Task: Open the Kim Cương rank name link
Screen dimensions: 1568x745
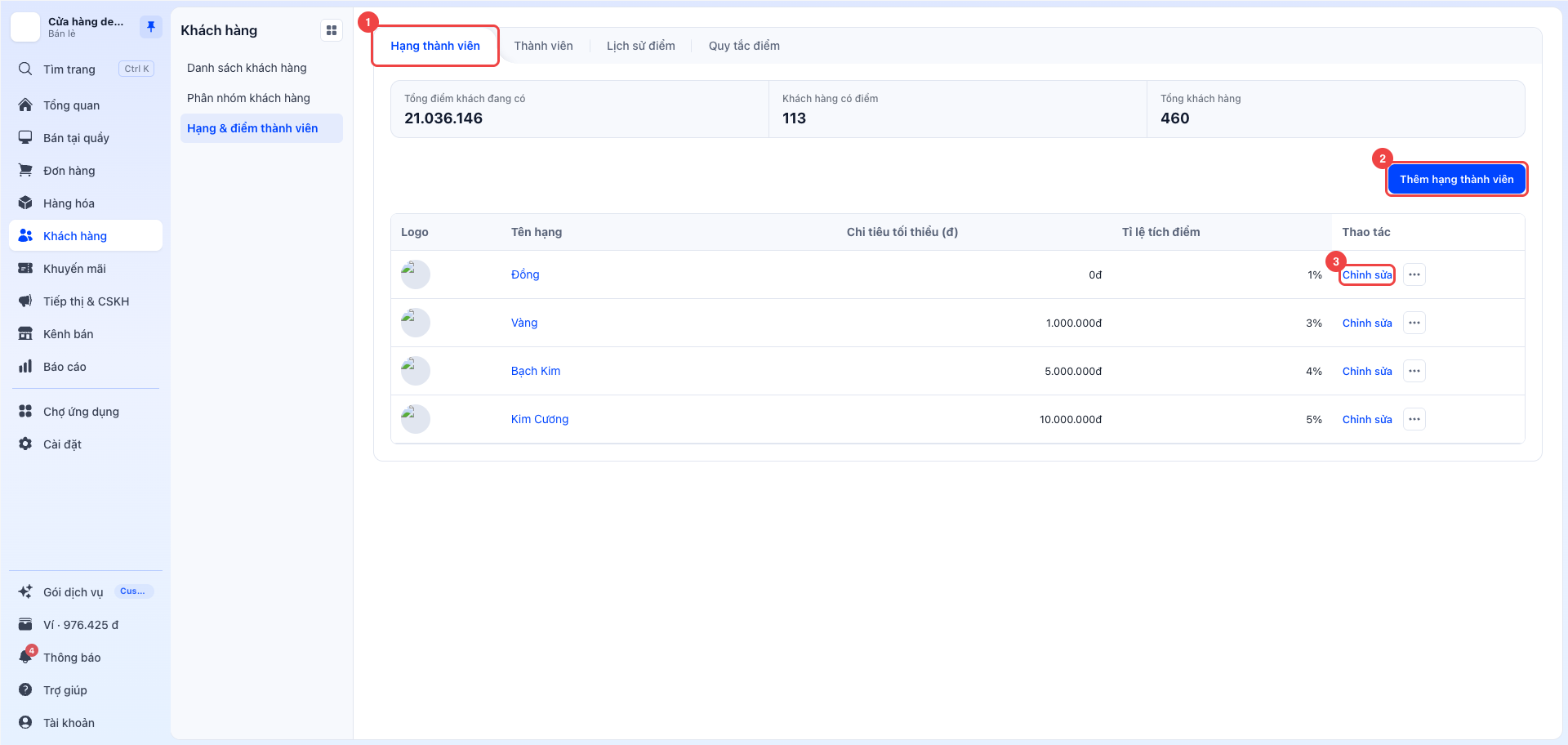Action: (x=540, y=420)
